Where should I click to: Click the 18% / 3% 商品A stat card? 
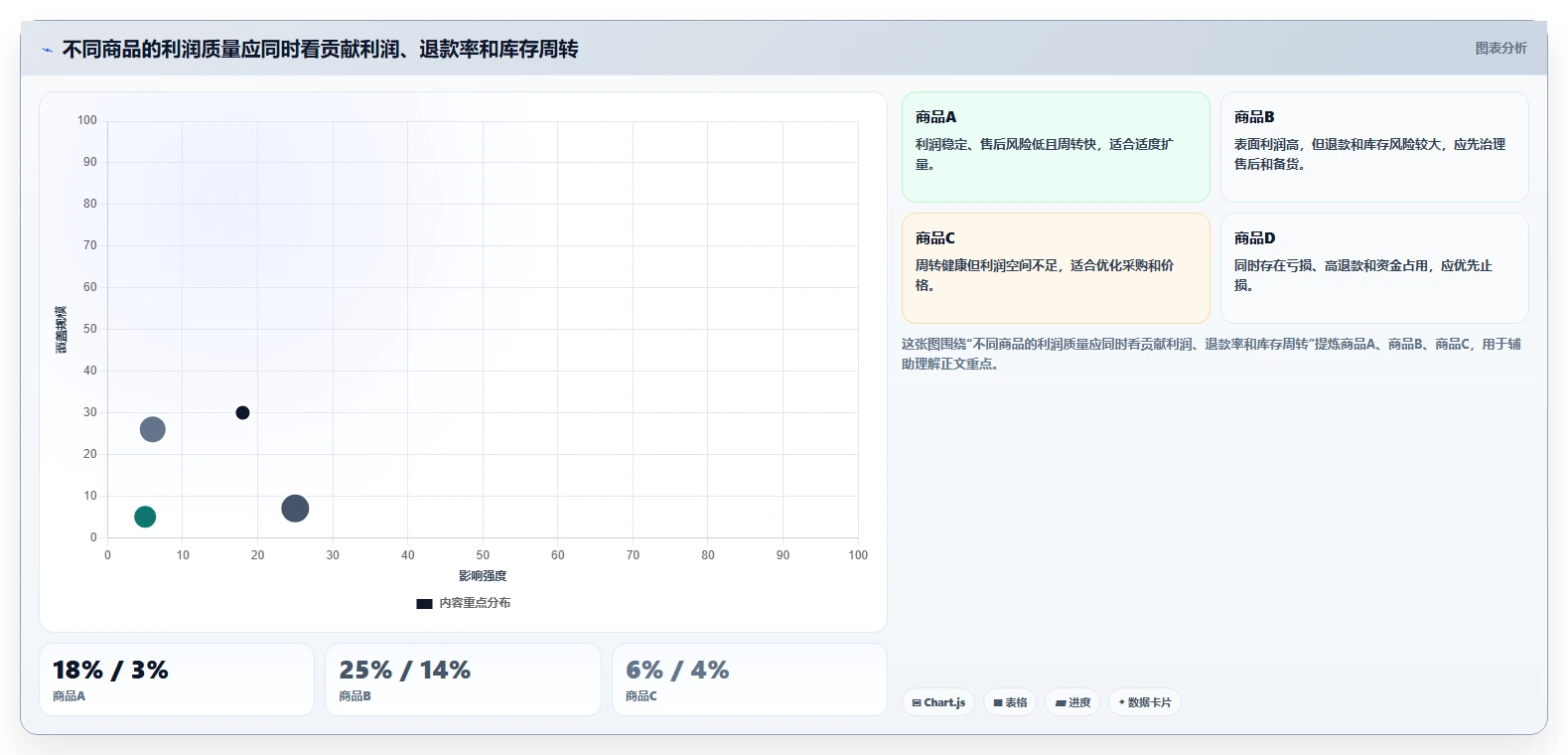(x=177, y=679)
